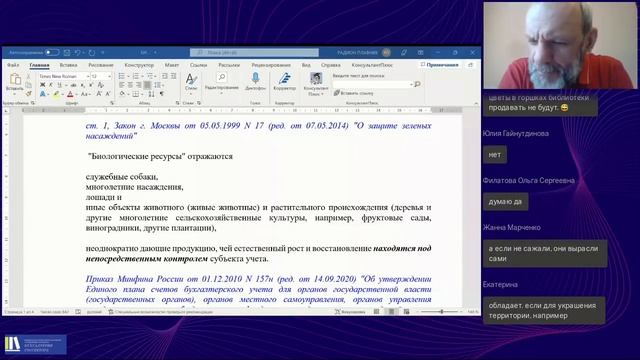Click the Format Painter brush icon
640x360 pixels.
click(28, 93)
